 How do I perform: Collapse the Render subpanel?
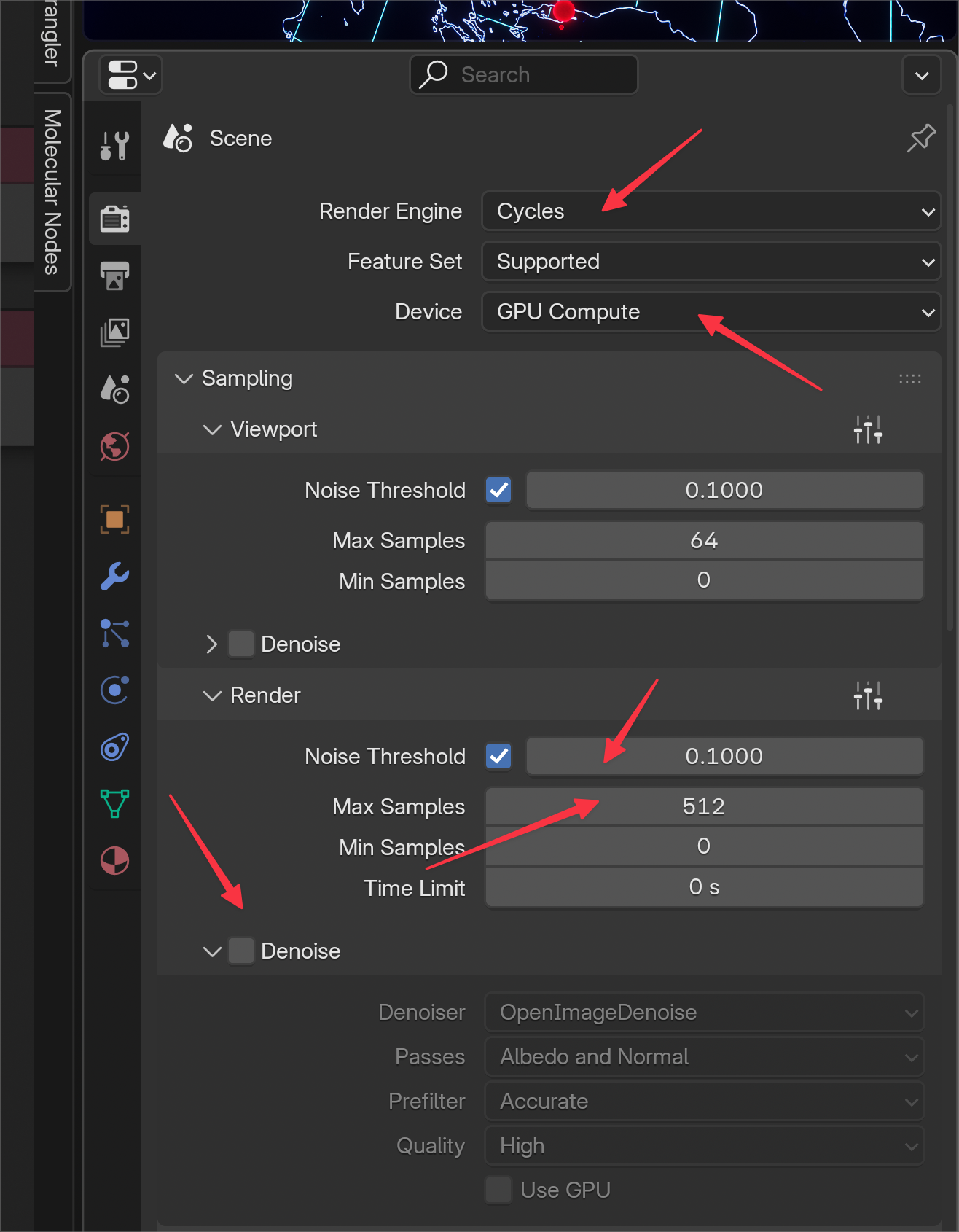coord(212,695)
